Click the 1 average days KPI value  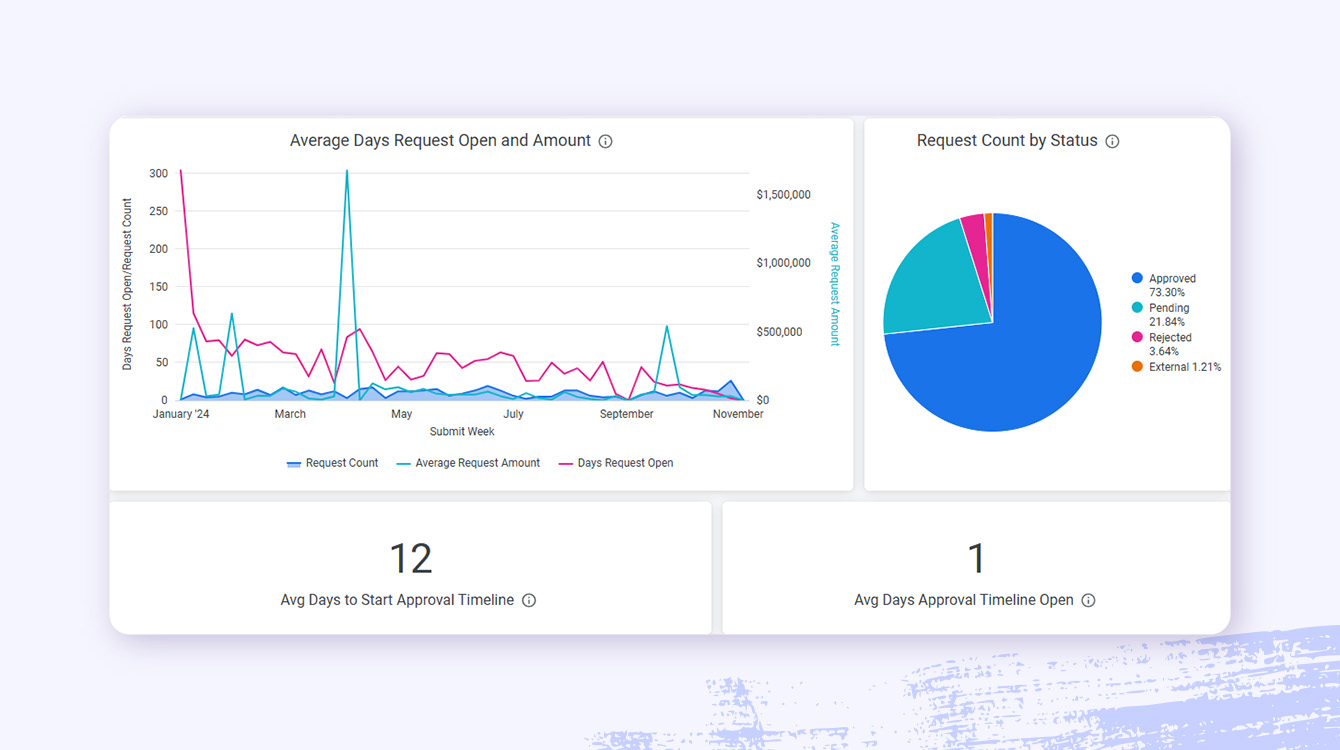976,559
